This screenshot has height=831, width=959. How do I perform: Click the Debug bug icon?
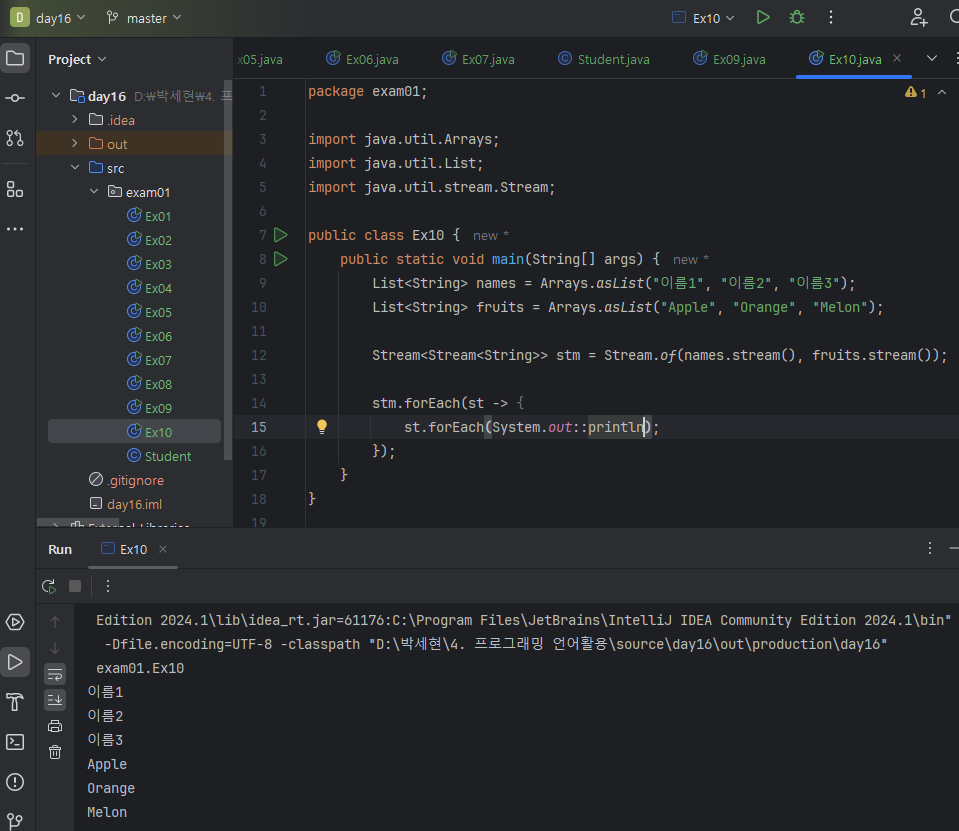tap(796, 17)
